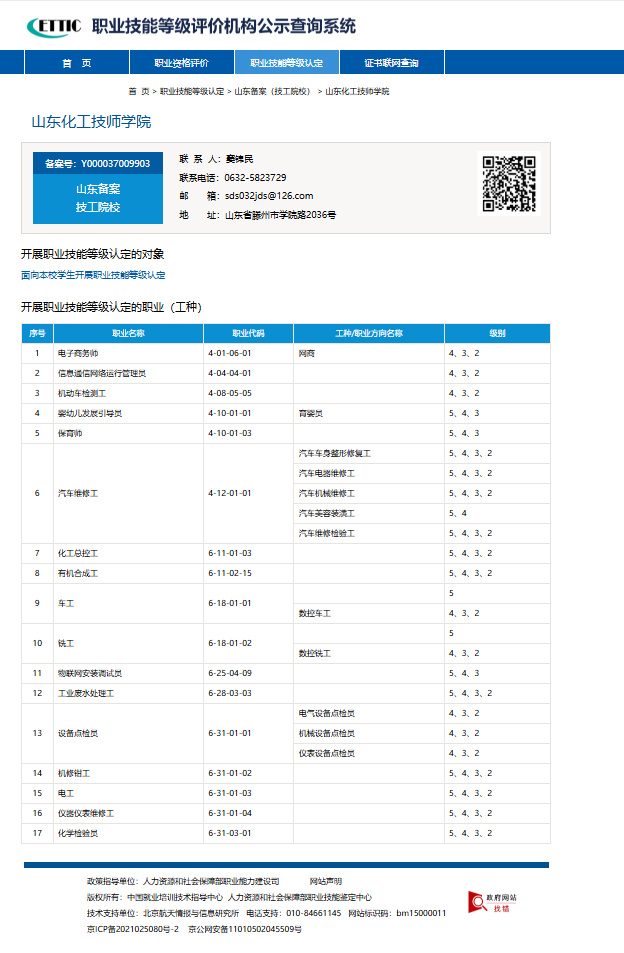
Task: Click the email address sds032jds@126.com
Action: 269,196
